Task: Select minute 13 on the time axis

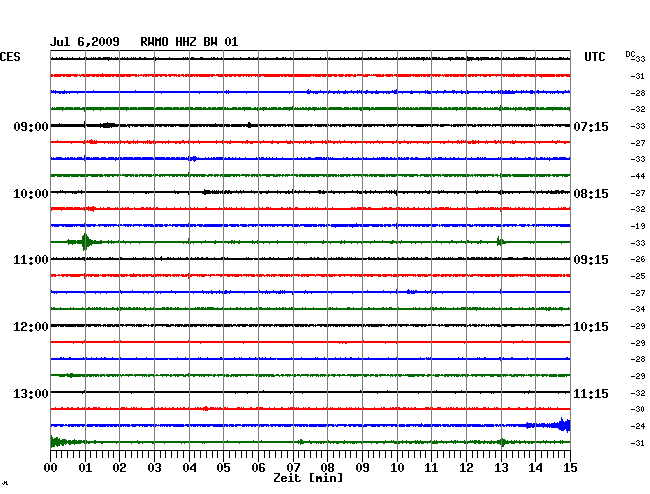Action: 501,468
